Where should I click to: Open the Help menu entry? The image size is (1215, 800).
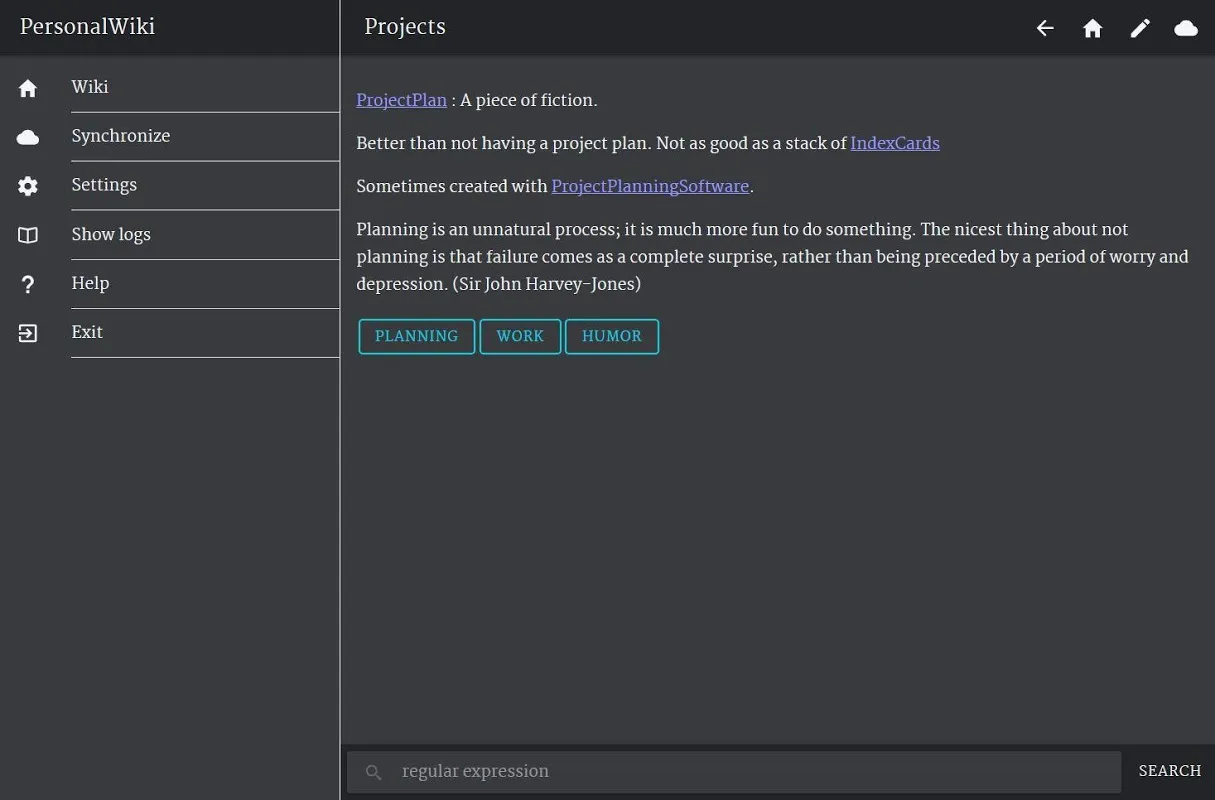point(170,283)
